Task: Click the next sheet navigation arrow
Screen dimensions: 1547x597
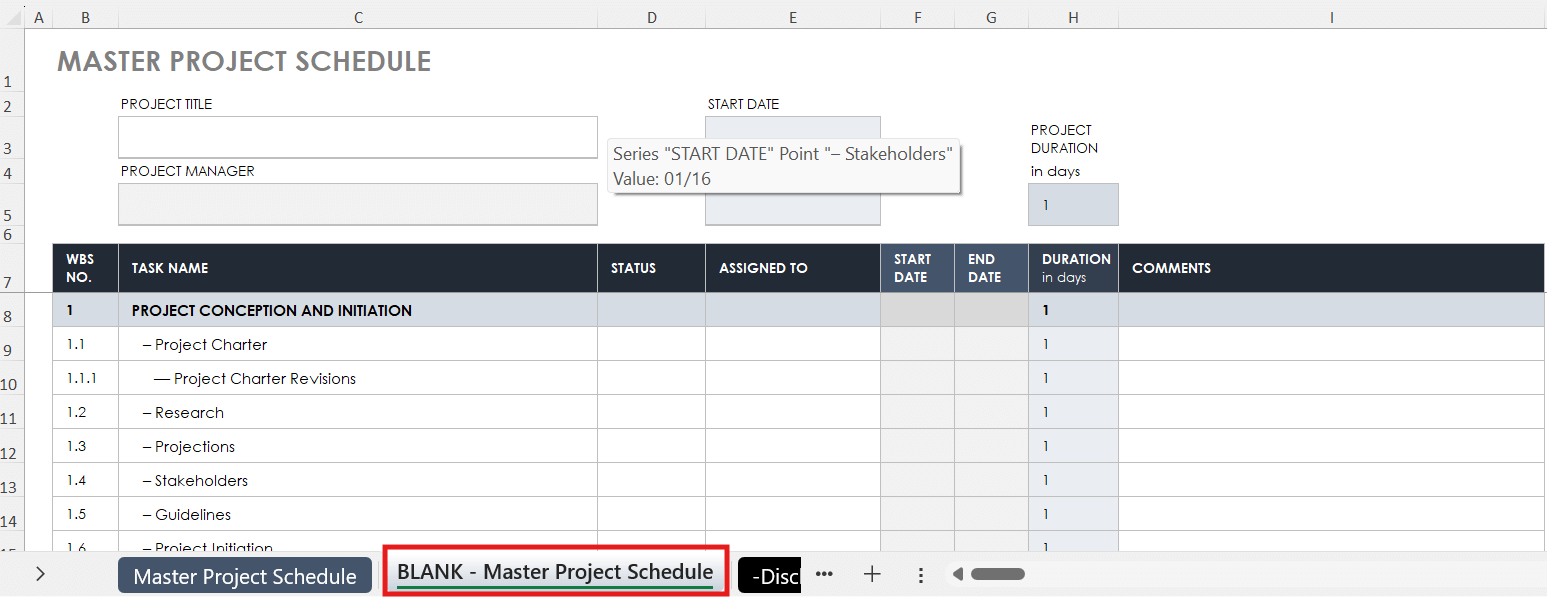Action: pos(40,574)
